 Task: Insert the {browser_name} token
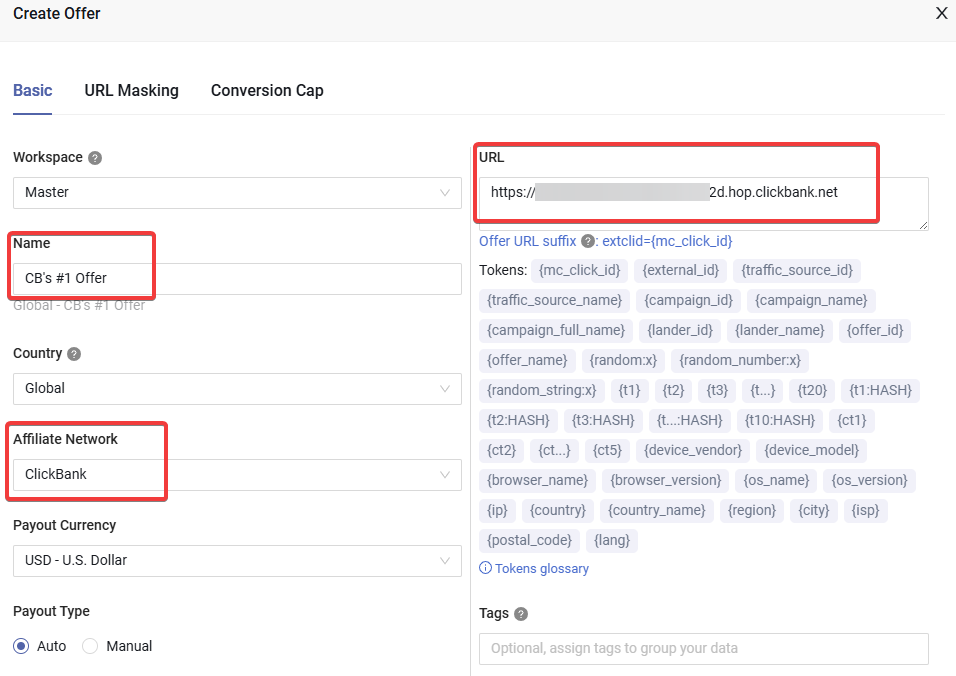pyautogui.click(x=537, y=480)
